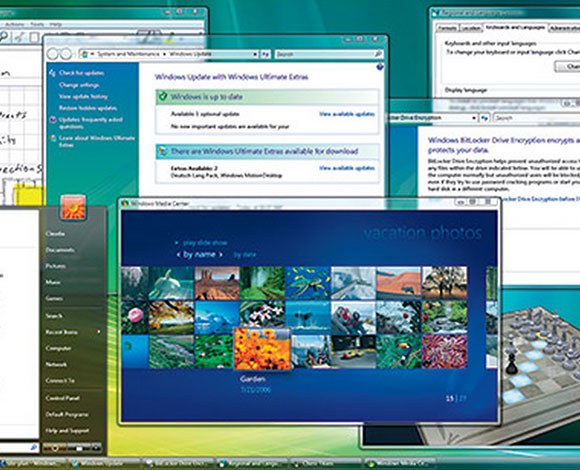Open Change settings in the Windows Update sidebar
The width and height of the screenshot is (580, 470).
[x=79, y=85]
